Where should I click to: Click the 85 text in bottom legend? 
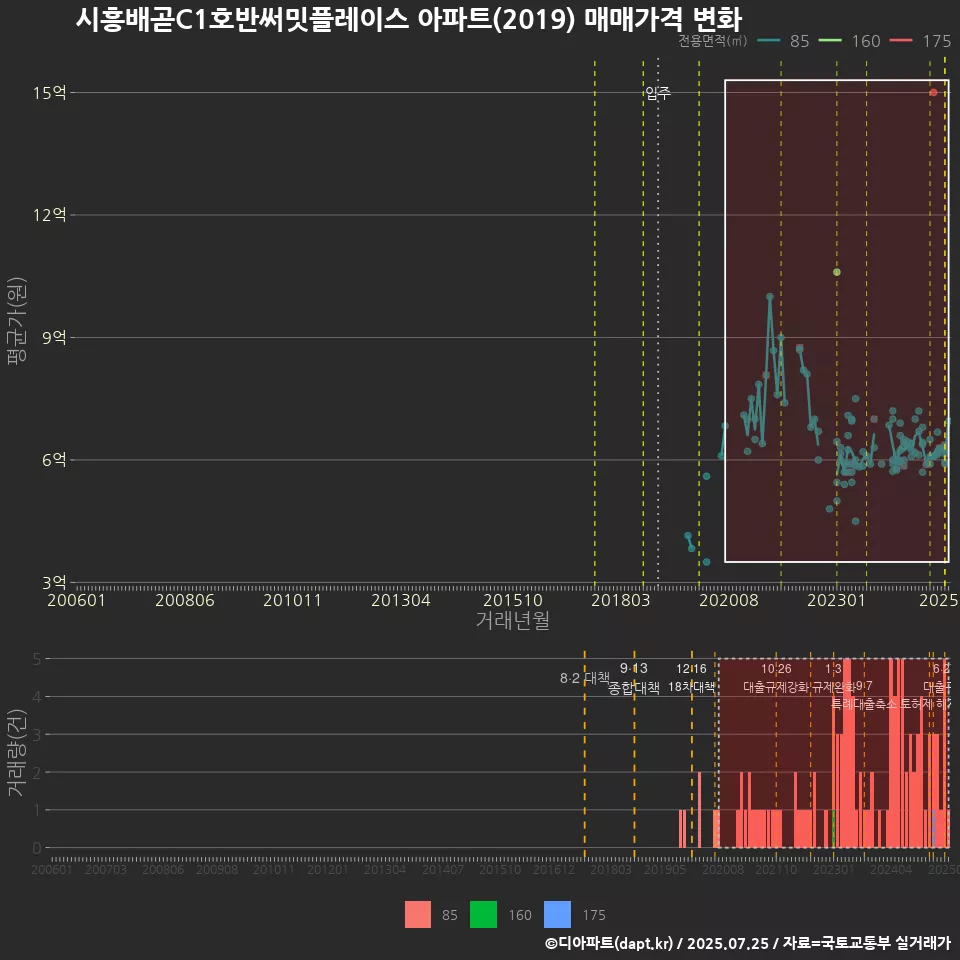click(x=449, y=915)
